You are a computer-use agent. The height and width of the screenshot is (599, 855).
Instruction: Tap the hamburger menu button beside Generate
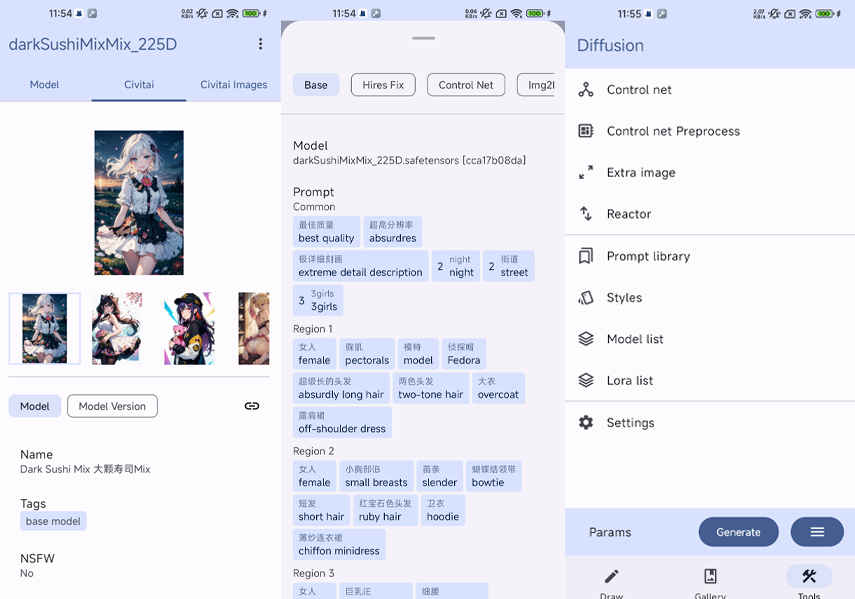817,532
